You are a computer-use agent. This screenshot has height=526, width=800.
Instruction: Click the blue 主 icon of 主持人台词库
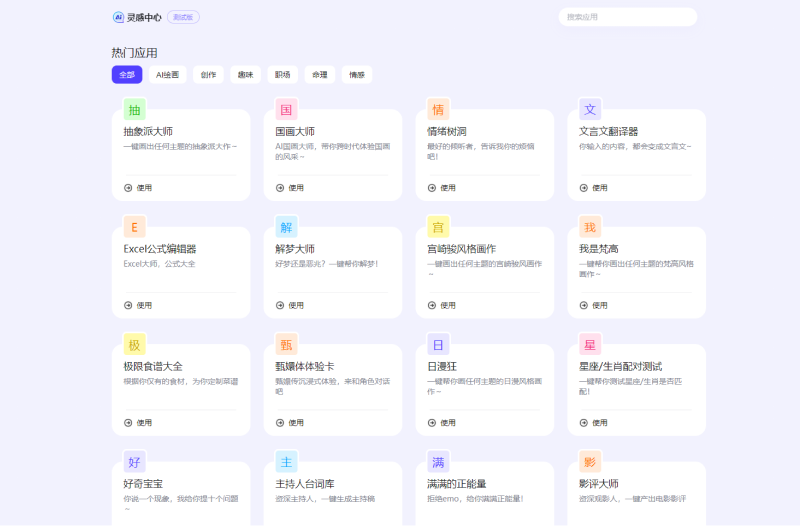tap(286, 462)
